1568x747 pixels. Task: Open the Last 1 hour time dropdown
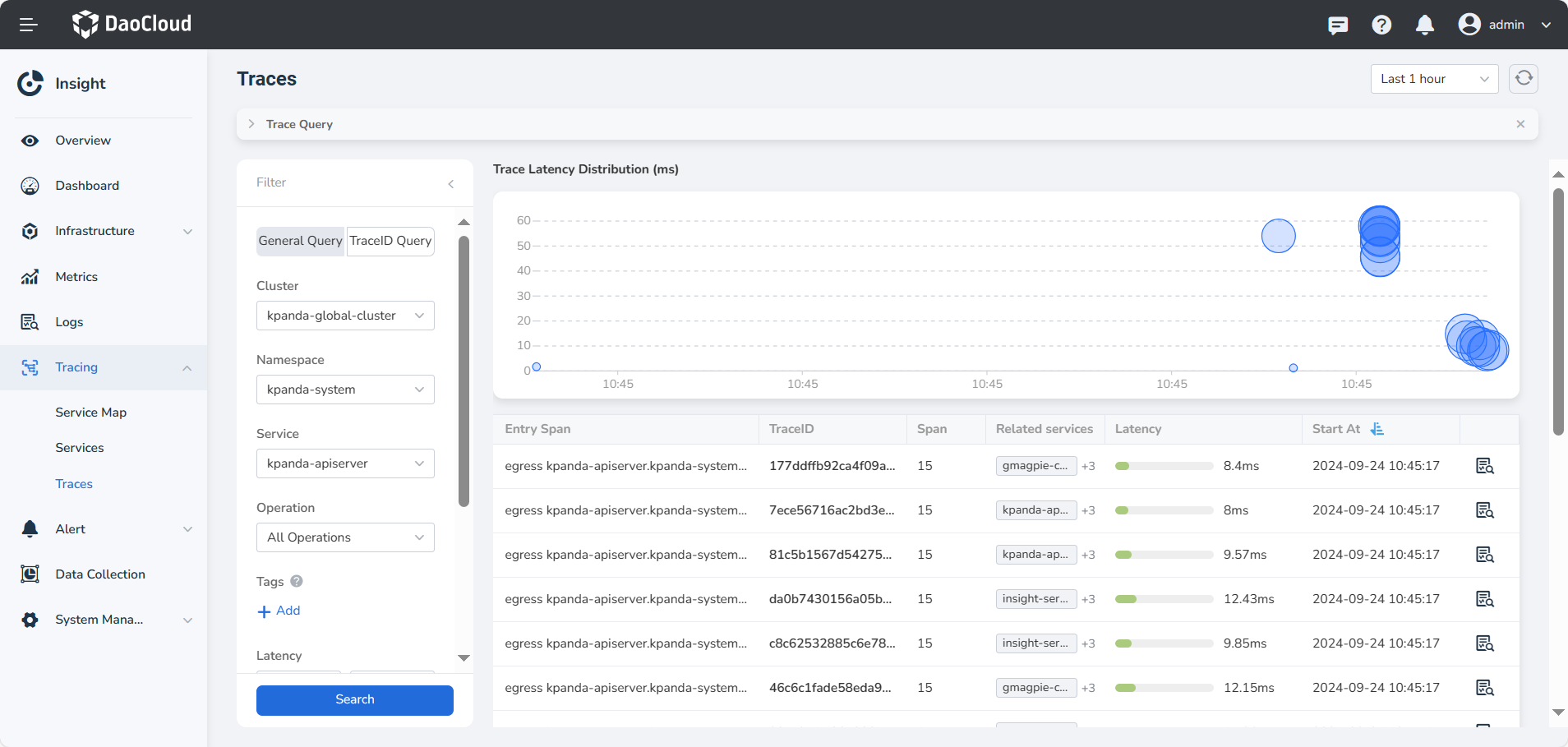point(1434,79)
